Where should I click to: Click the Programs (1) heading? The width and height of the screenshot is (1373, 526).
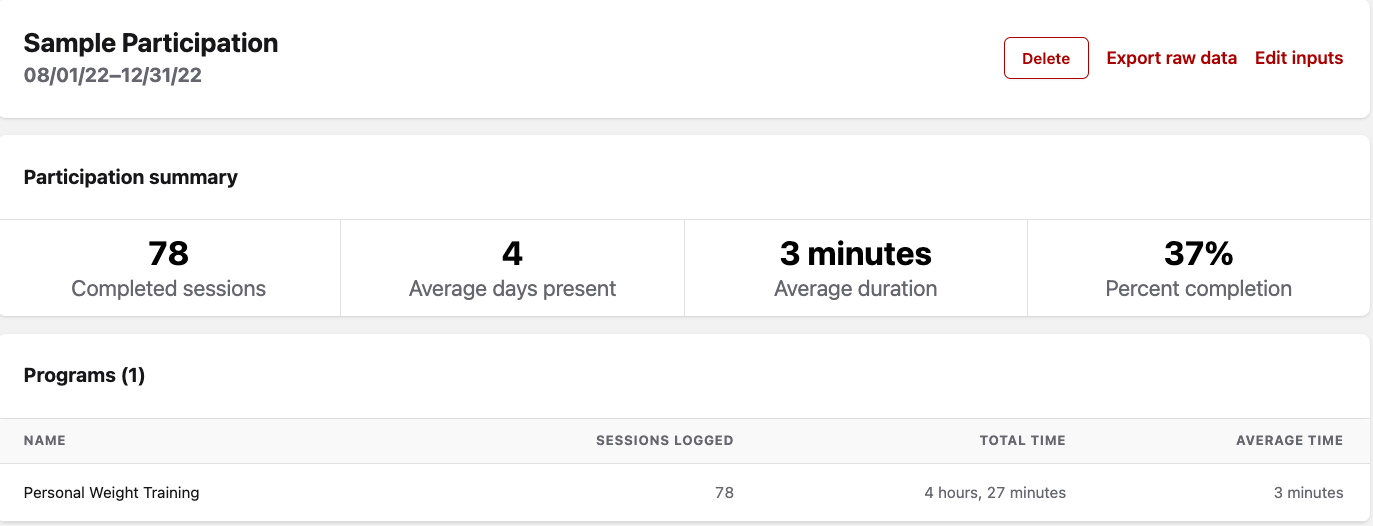coord(84,375)
